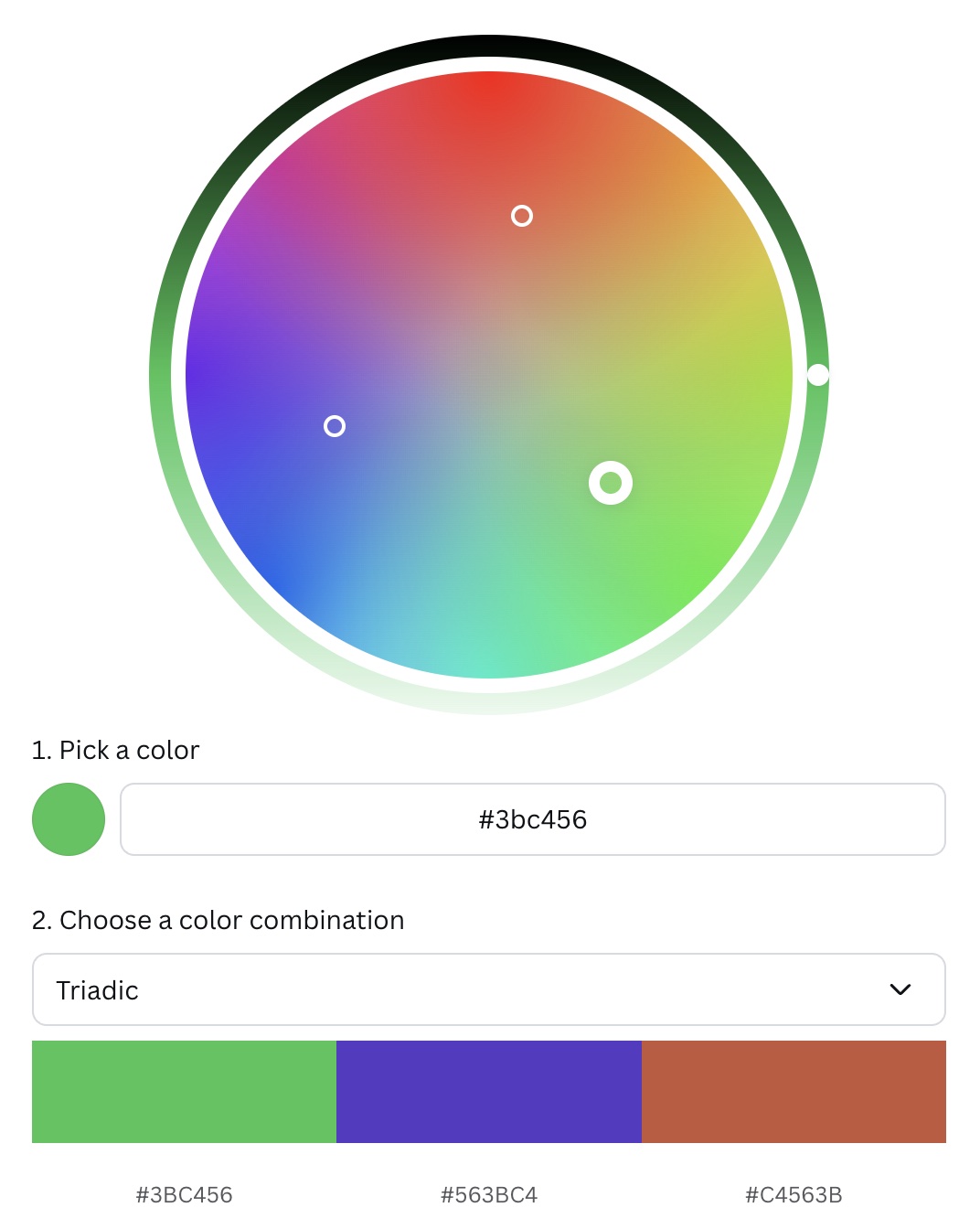The image size is (980, 1229).
Task: Pick cyan at the wheel's bottom edge
Action: 489,666
